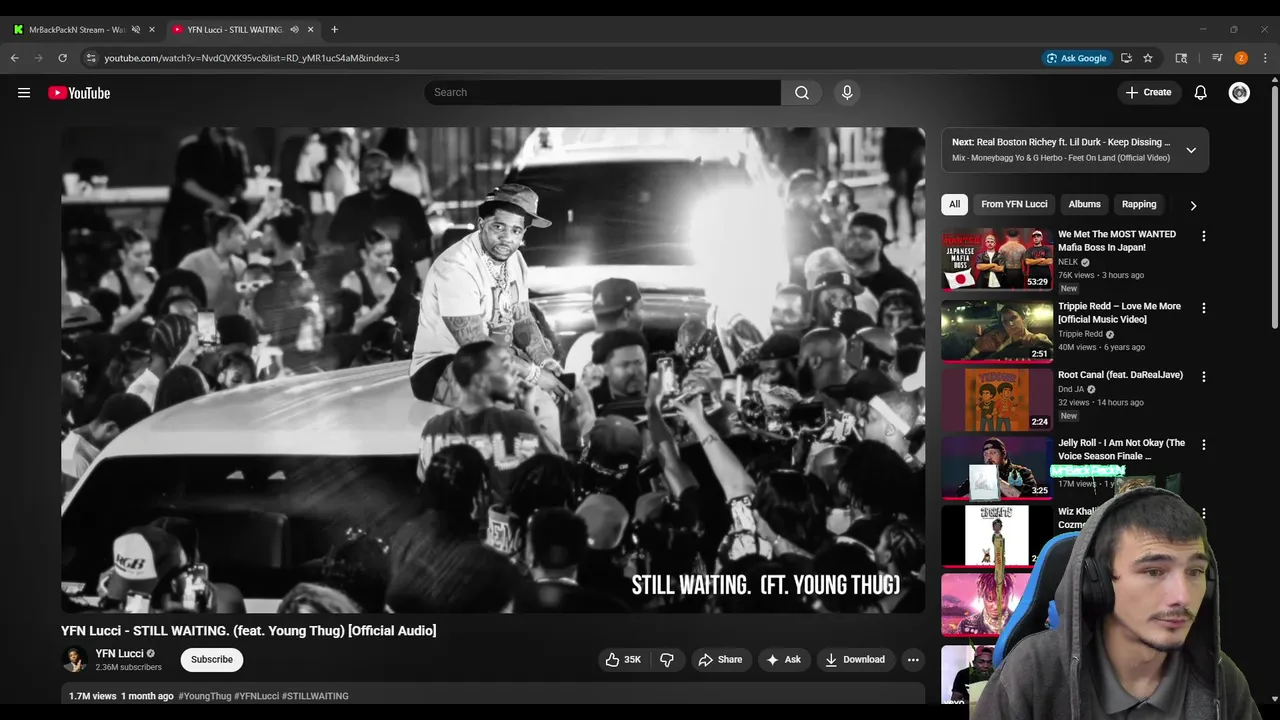This screenshot has height=720, width=1280.
Task: Open options for Jelly Roll video
Action: [x=1203, y=445]
